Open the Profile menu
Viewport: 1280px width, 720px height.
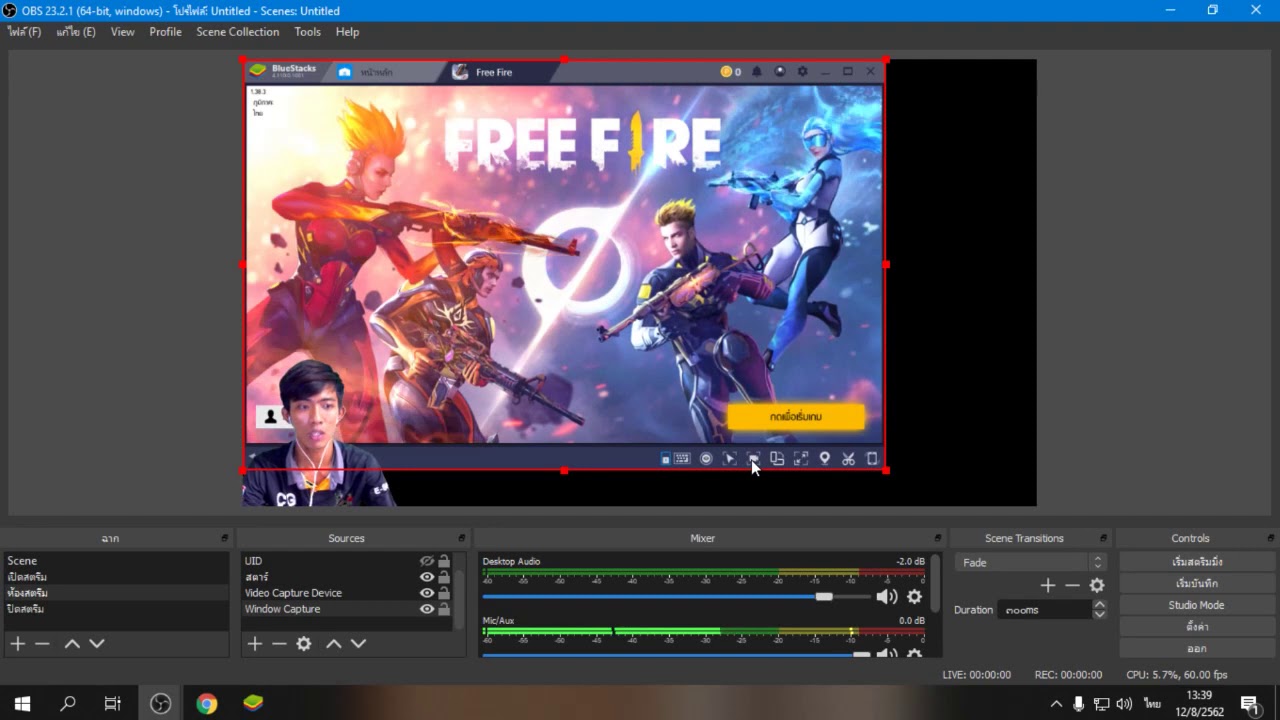tap(165, 32)
